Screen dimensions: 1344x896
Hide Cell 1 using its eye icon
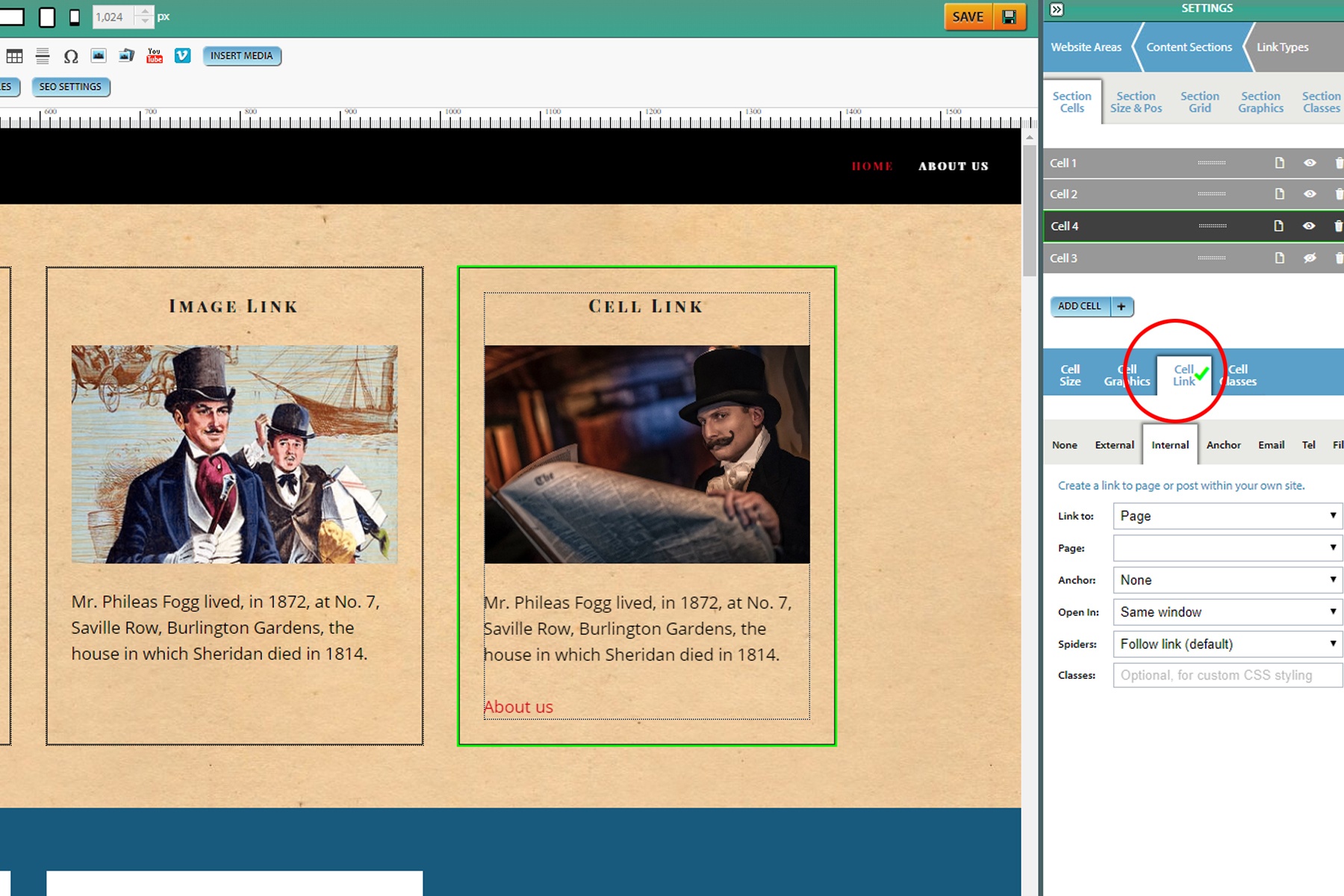1310,163
